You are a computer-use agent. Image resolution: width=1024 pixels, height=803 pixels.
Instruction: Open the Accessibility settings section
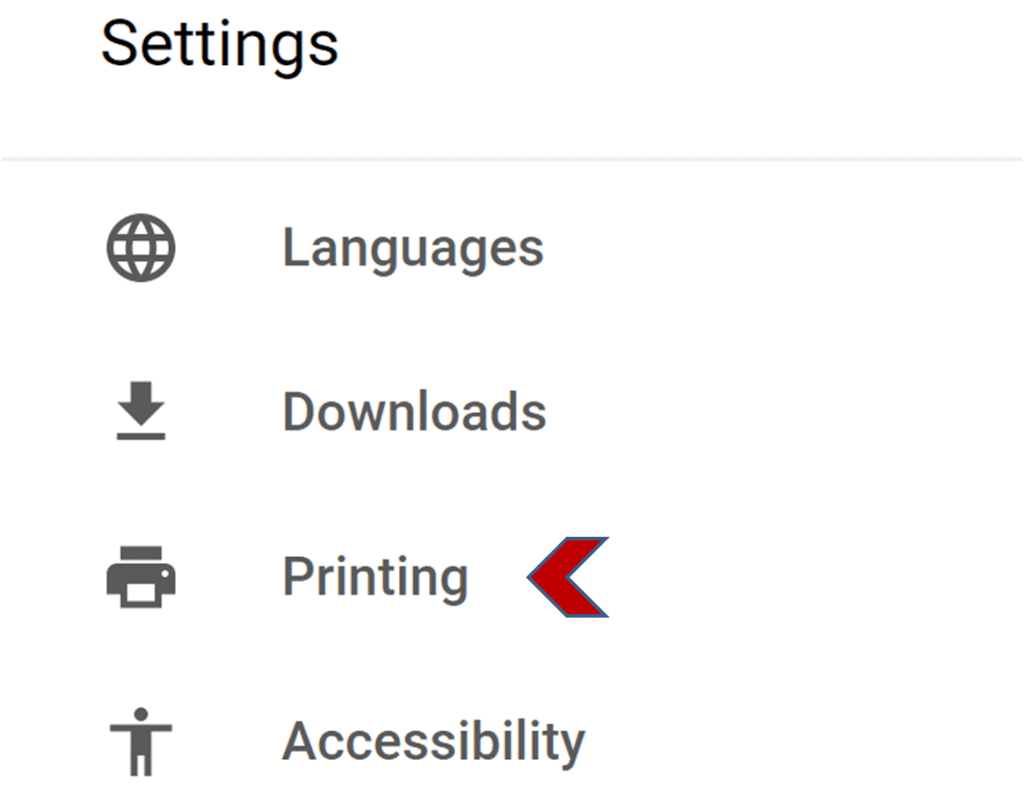pyautogui.click(x=433, y=741)
